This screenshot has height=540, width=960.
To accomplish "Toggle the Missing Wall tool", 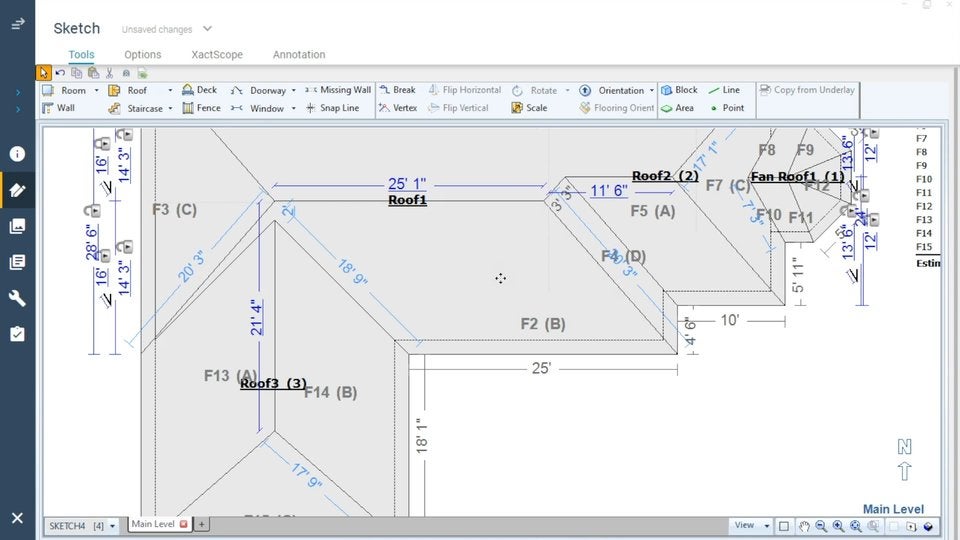I will coord(338,90).
